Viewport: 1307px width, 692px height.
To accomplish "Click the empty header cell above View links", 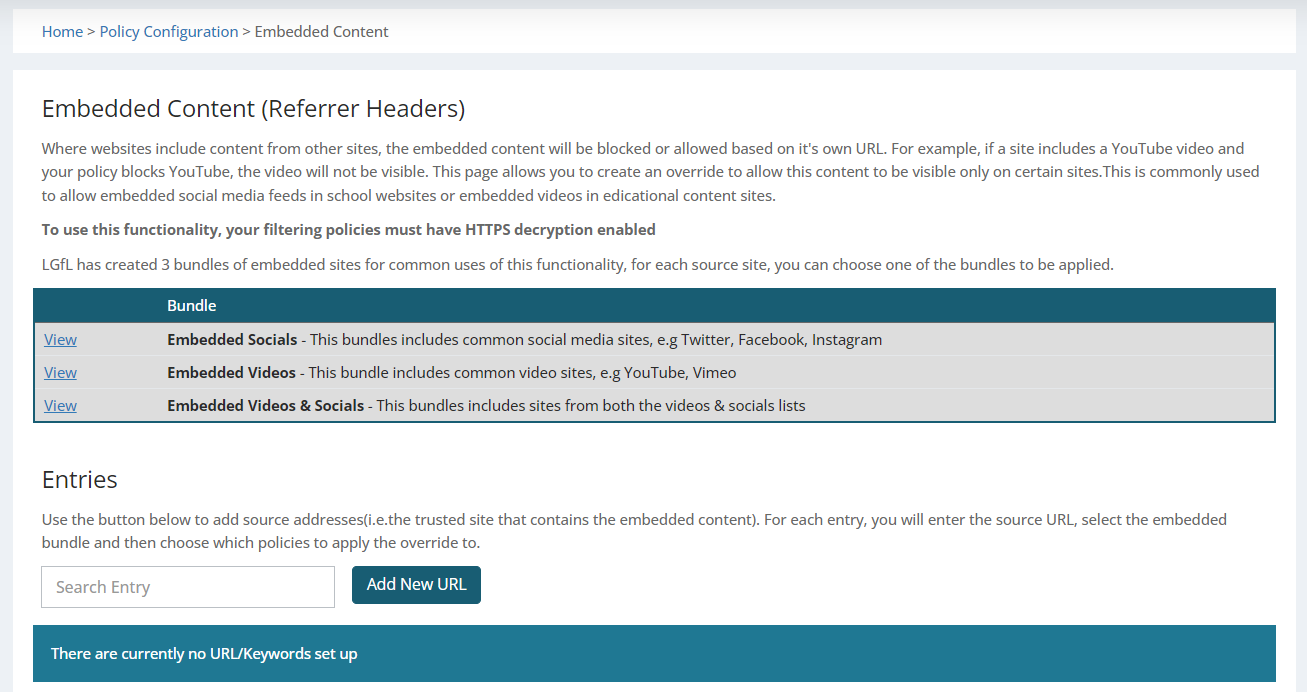I will tap(97, 306).
